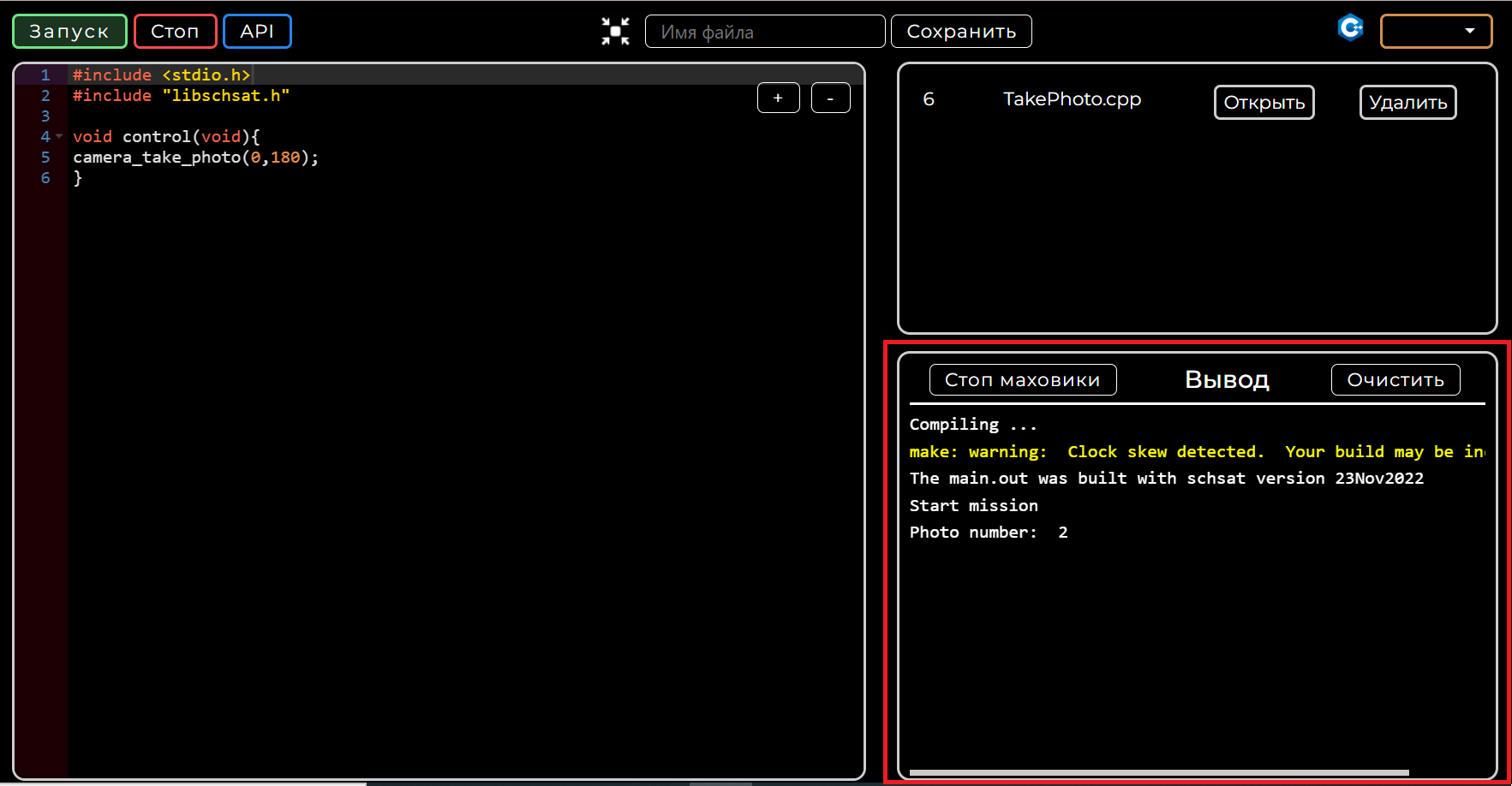Collapse the control function code block on line 4
Viewport: 1512px width, 786px height.
click(x=58, y=136)
